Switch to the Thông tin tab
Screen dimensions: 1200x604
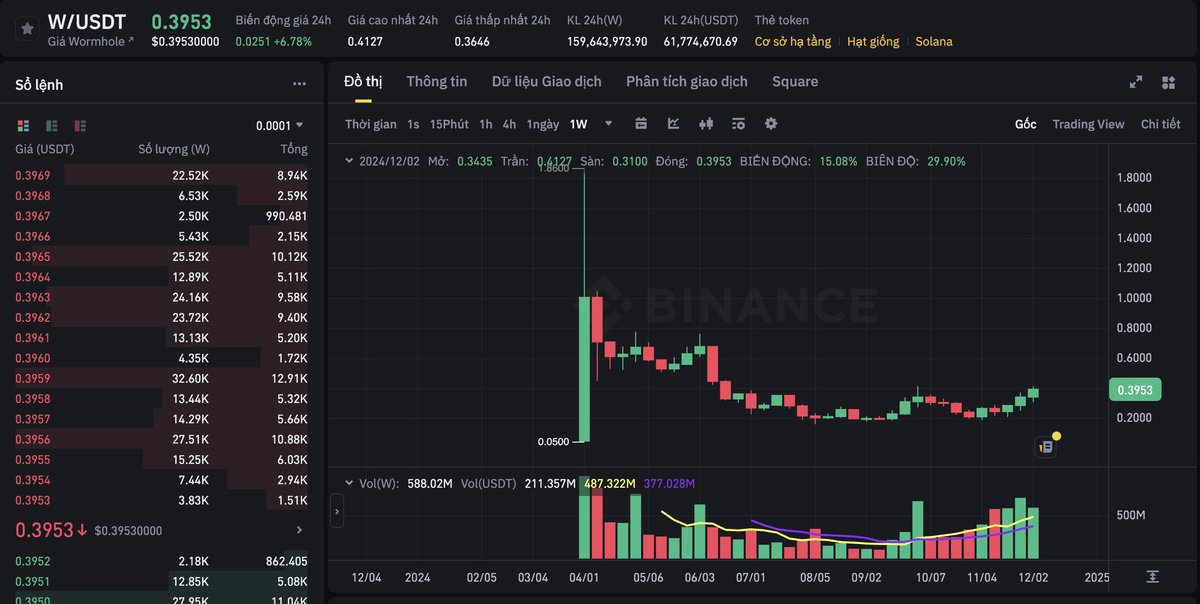(x=437, y=82)
